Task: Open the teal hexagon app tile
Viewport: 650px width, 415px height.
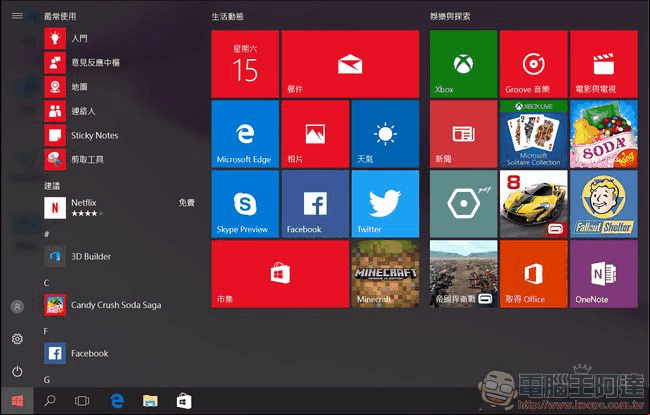Action: click(463, 204)
